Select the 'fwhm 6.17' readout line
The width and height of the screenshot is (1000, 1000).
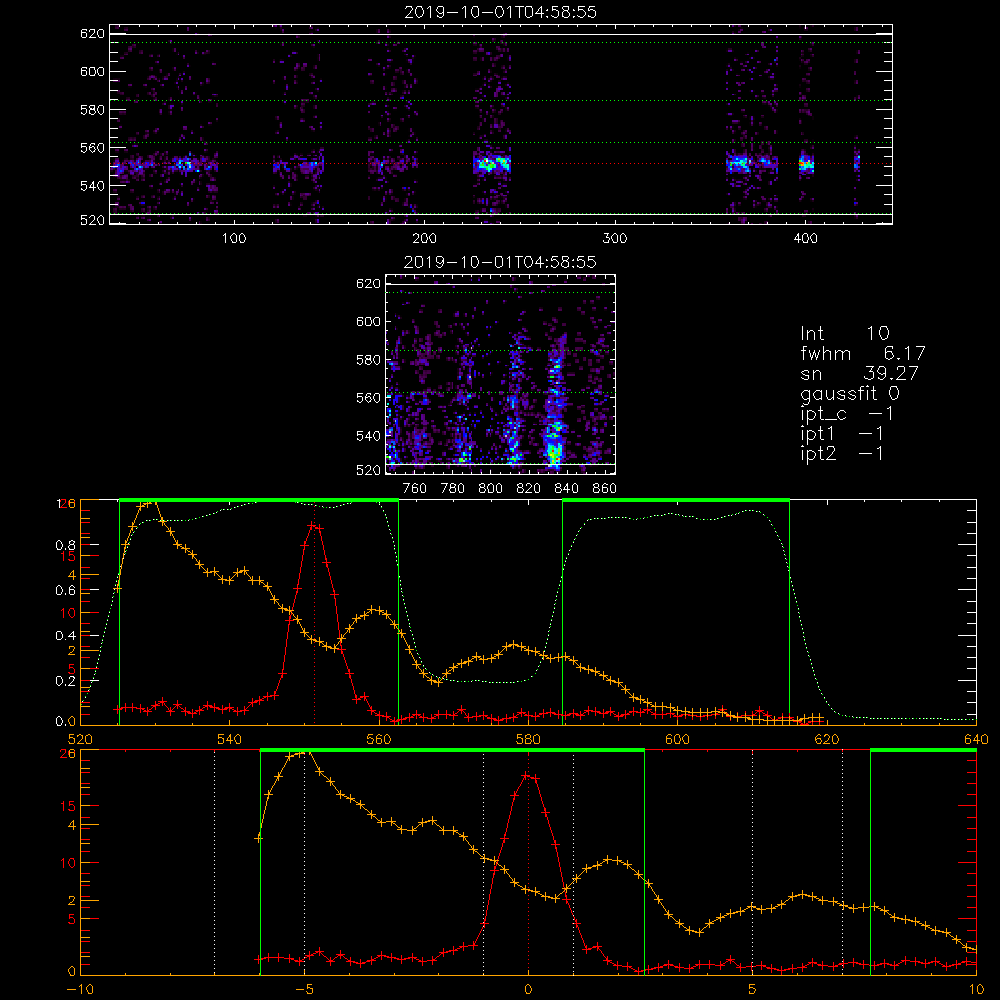(x=862, y=353)
